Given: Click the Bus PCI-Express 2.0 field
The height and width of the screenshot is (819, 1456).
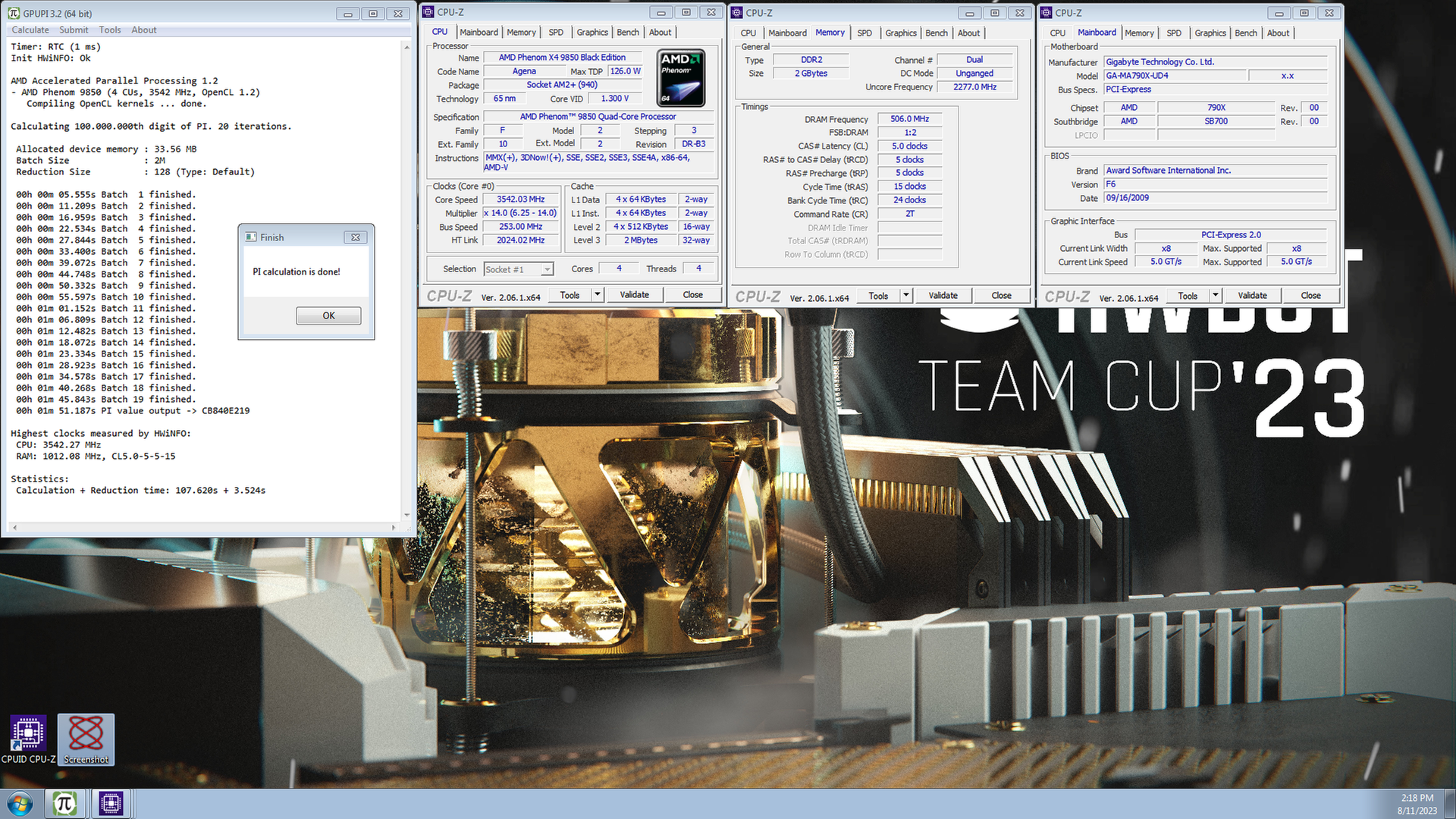Looking at the screenshot, I should click(1231, 235).
